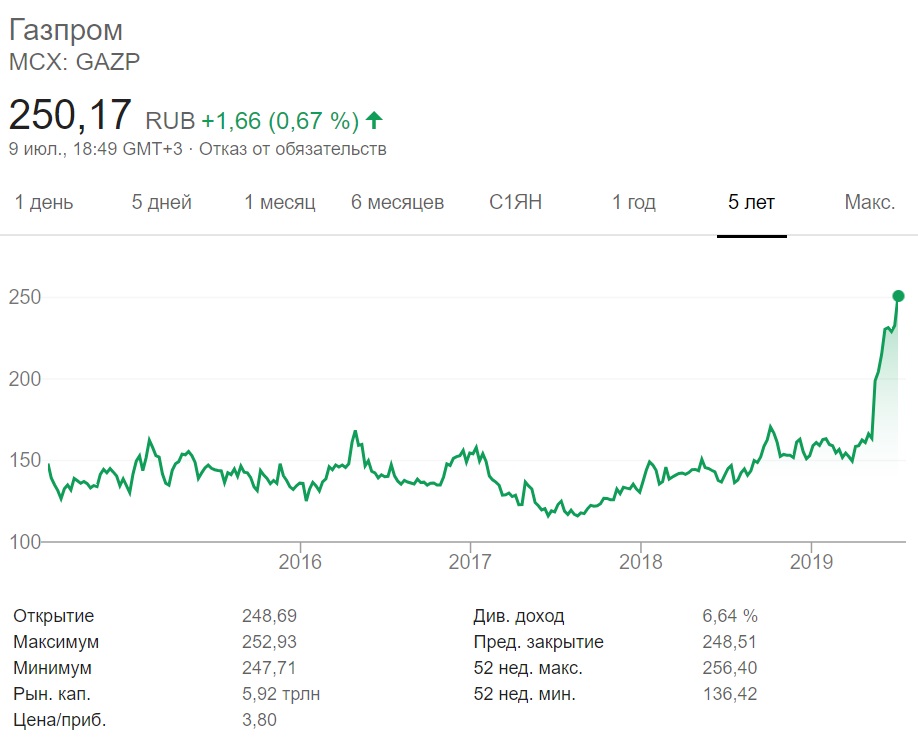This screenshot has height=752, width=918.
Task: Click the 2016 label on time axis
Action: pos(300,562)
